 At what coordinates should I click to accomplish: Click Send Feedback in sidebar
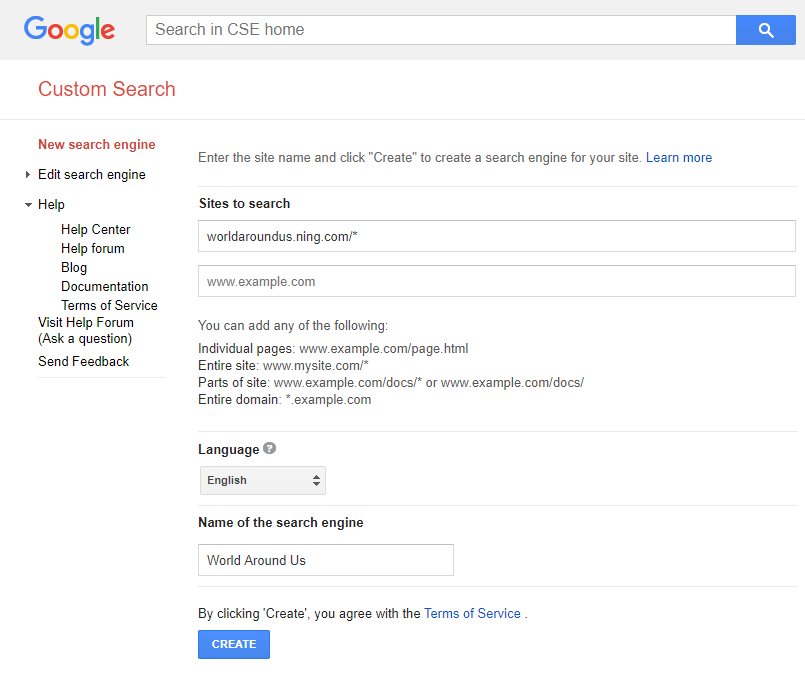pos(83,361)
